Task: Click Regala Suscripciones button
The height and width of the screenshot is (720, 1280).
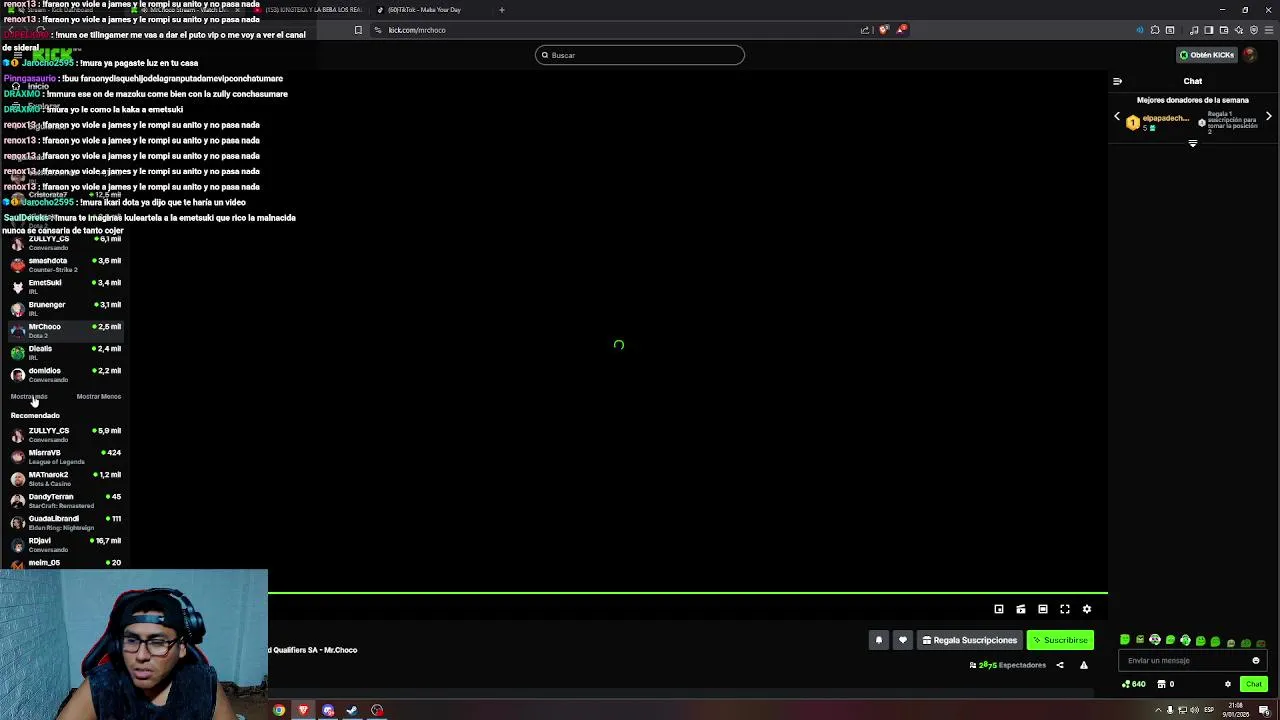Action: point(970,640)
